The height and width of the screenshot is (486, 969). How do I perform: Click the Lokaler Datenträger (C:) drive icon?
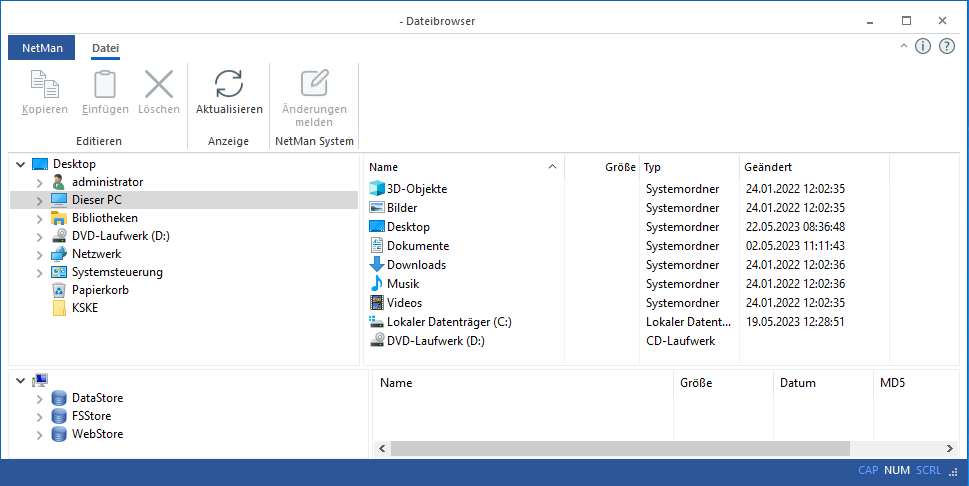(x=376, y=322)
